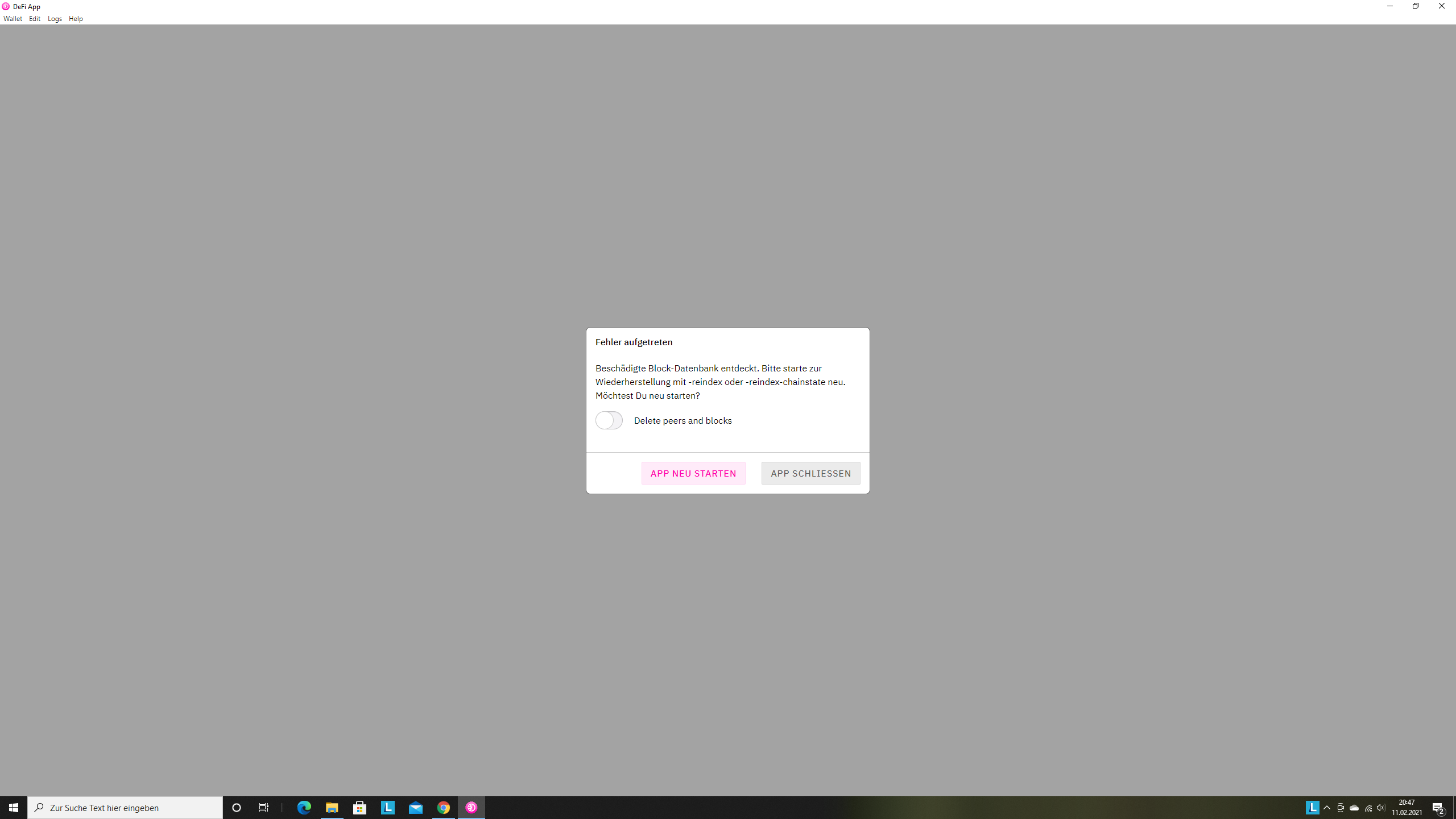Open the Help menu
The height and width of the screenshot is (819, 1456).
click(x=76, y=19)
